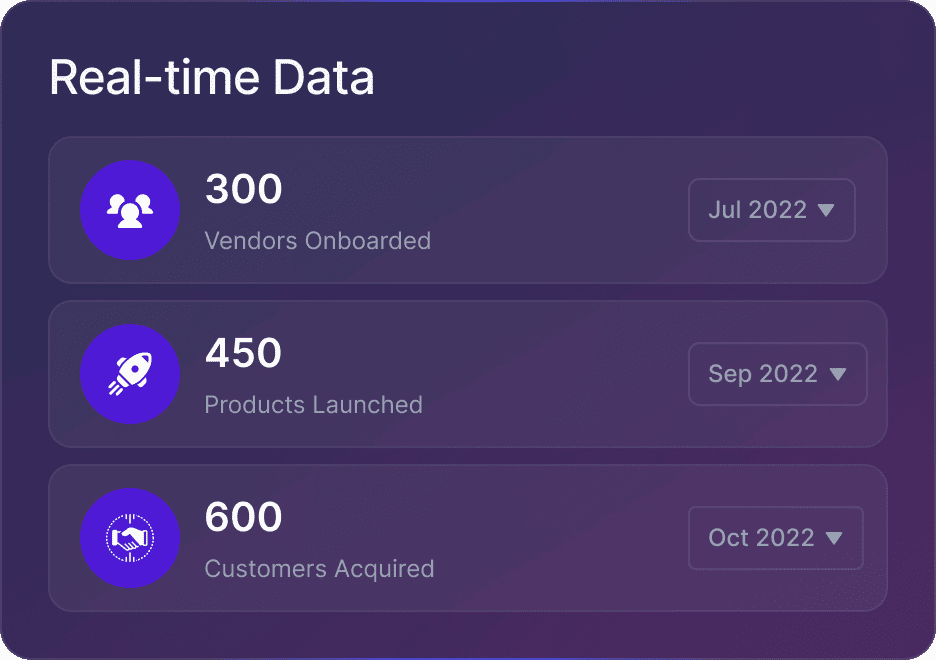Open the Oct 2022 date dropdown
This screenshot has width=936, height=660.
[775, 538]
